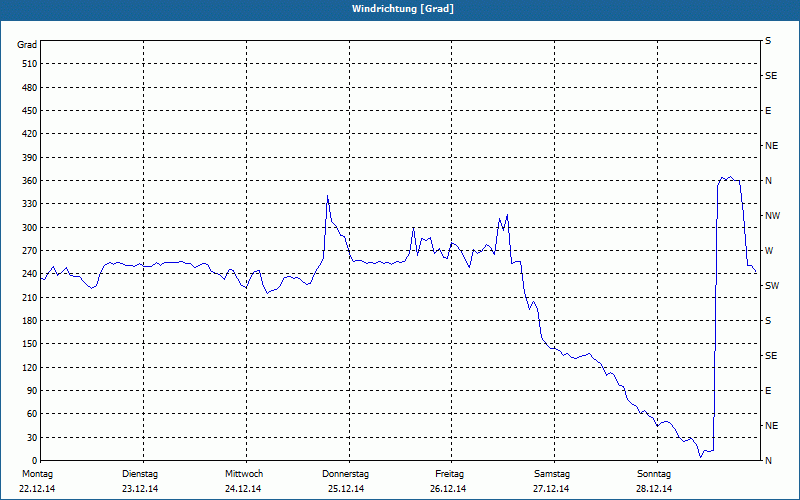Select the 90 degree axis value
800x500 pixels.
click(31, 391)
